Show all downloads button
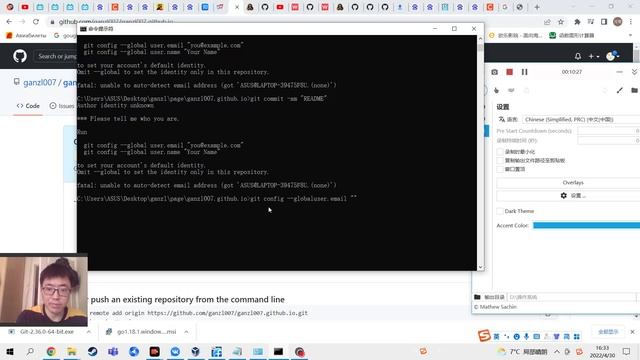Viewport: 640px width, 360px height. [608, 332]
